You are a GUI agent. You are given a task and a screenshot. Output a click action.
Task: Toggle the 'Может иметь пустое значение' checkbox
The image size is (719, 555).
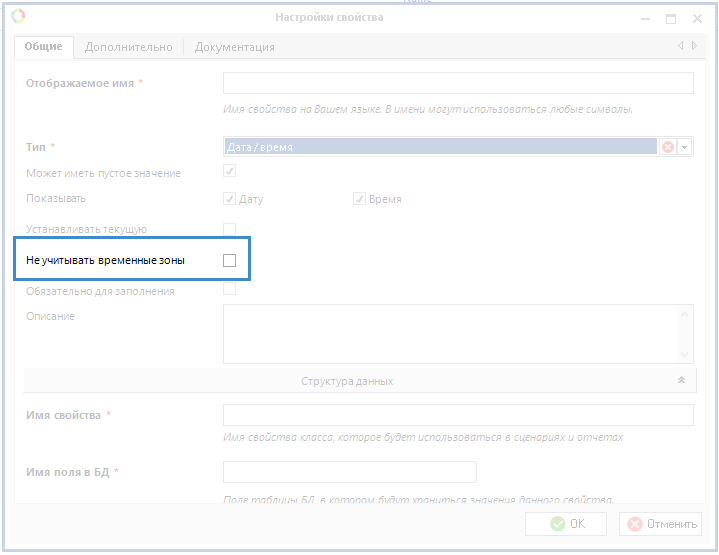(229, 173)
